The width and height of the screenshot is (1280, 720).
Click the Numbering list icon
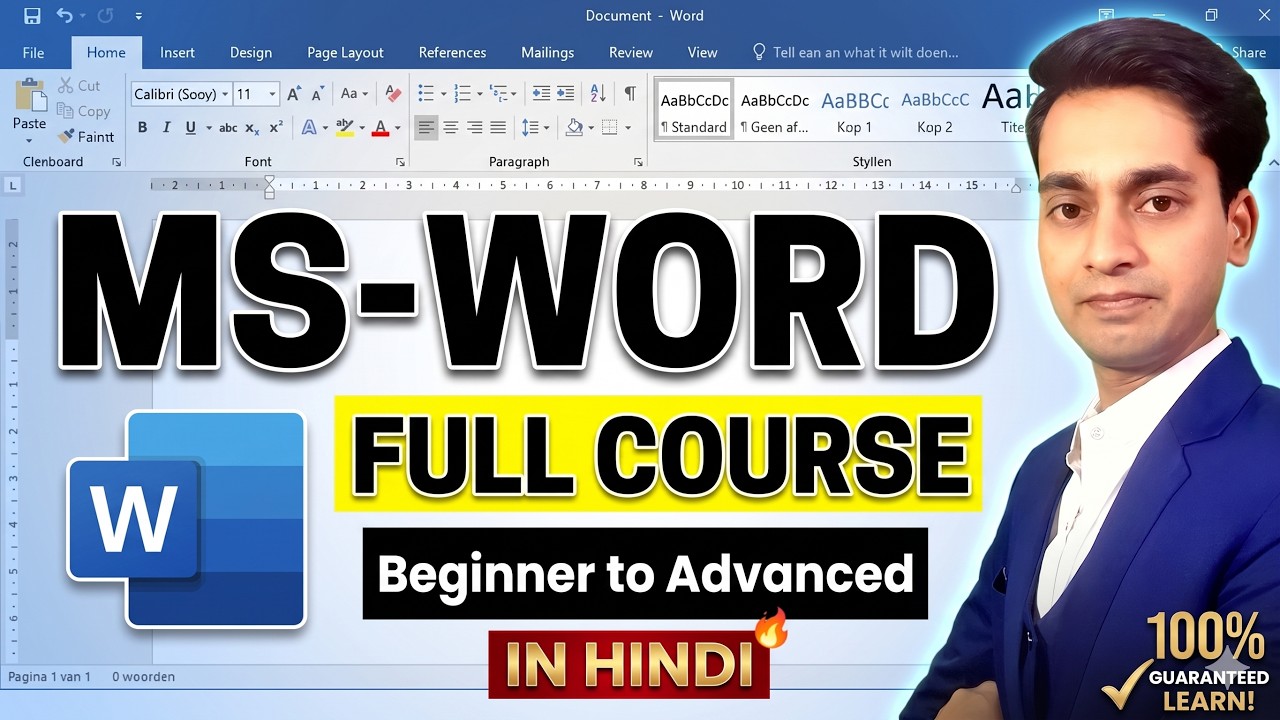pos(462,94)
